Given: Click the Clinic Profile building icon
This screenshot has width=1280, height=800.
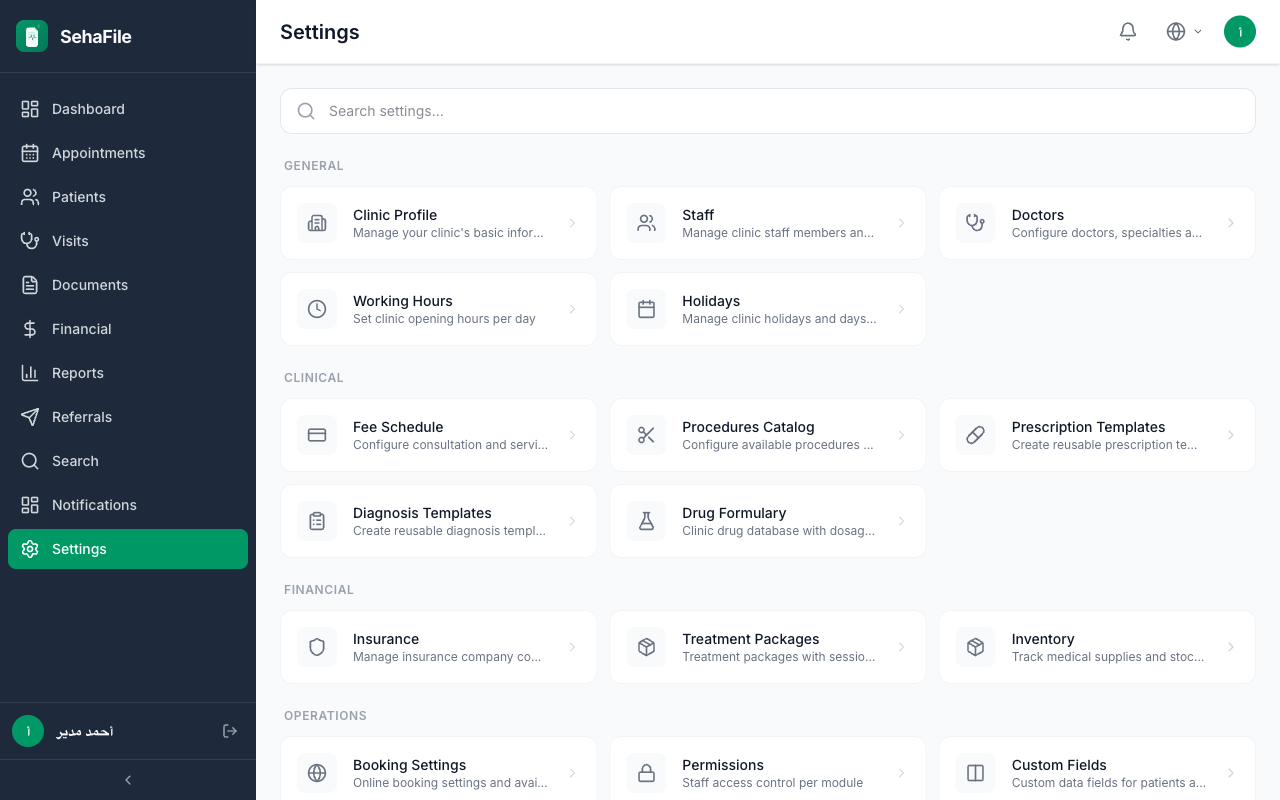Looking at the screenshot, I should click(317, 223).
